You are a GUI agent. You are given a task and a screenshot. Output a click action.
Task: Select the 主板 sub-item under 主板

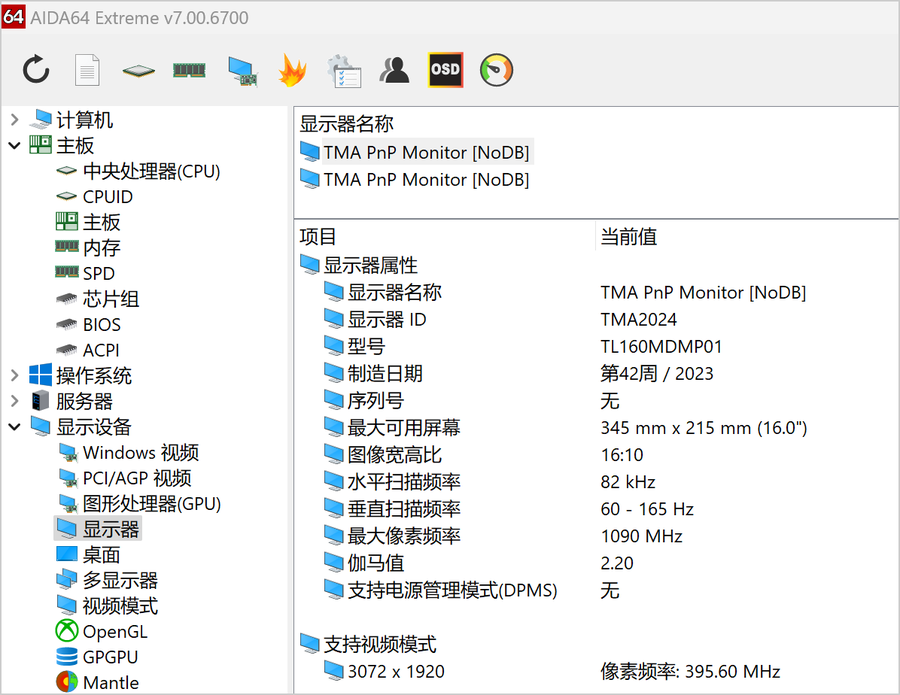pos(101,222)
